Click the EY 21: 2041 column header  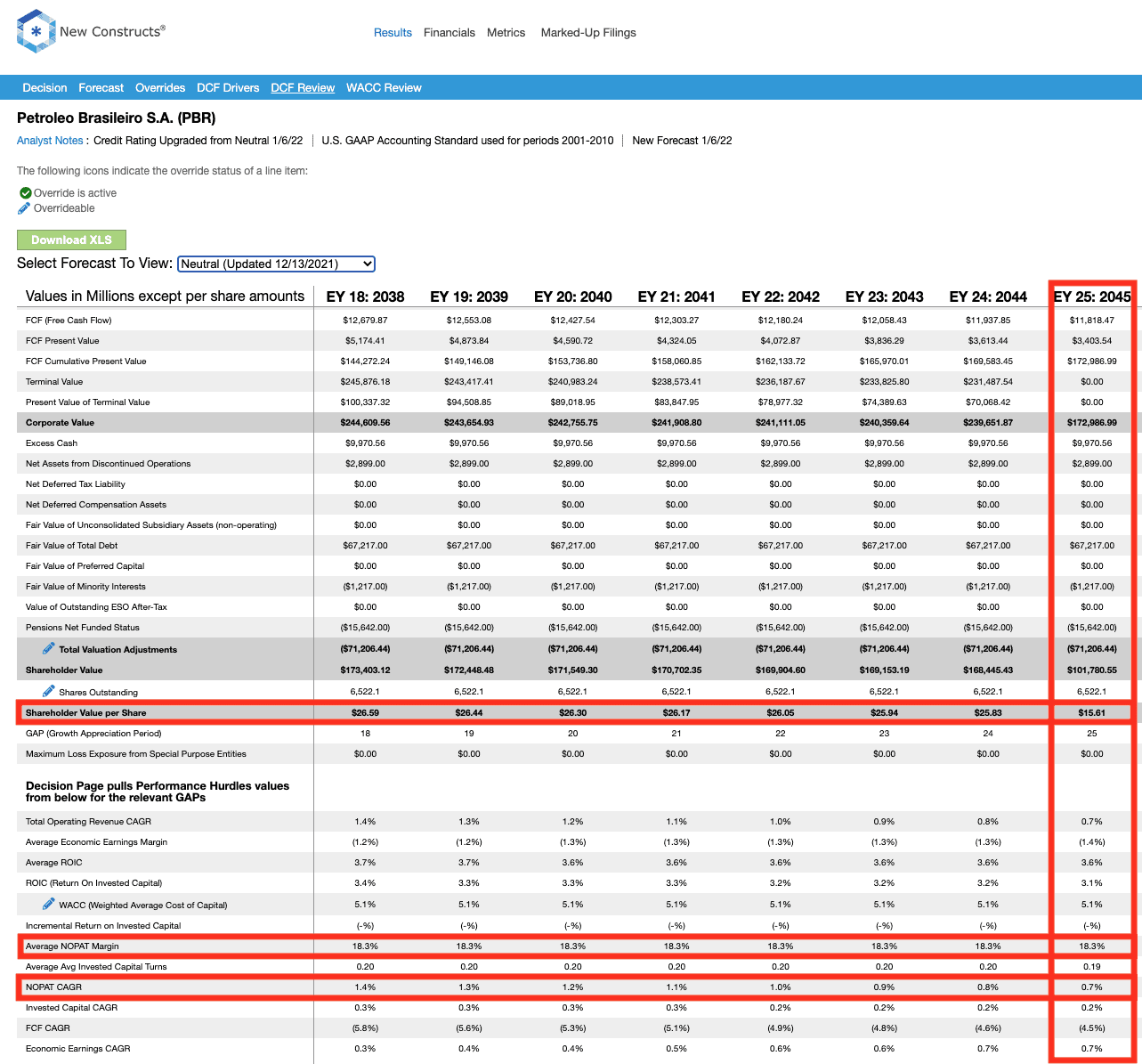tap(676, 296)
